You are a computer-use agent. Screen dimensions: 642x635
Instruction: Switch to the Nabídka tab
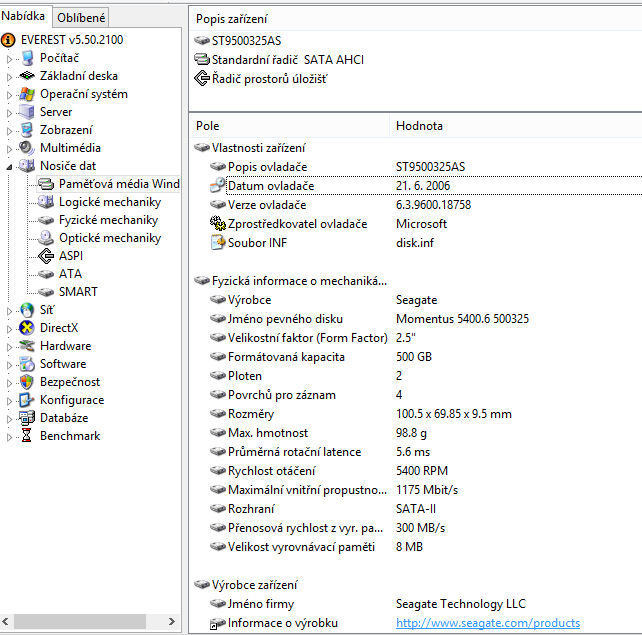click(24, 16)
